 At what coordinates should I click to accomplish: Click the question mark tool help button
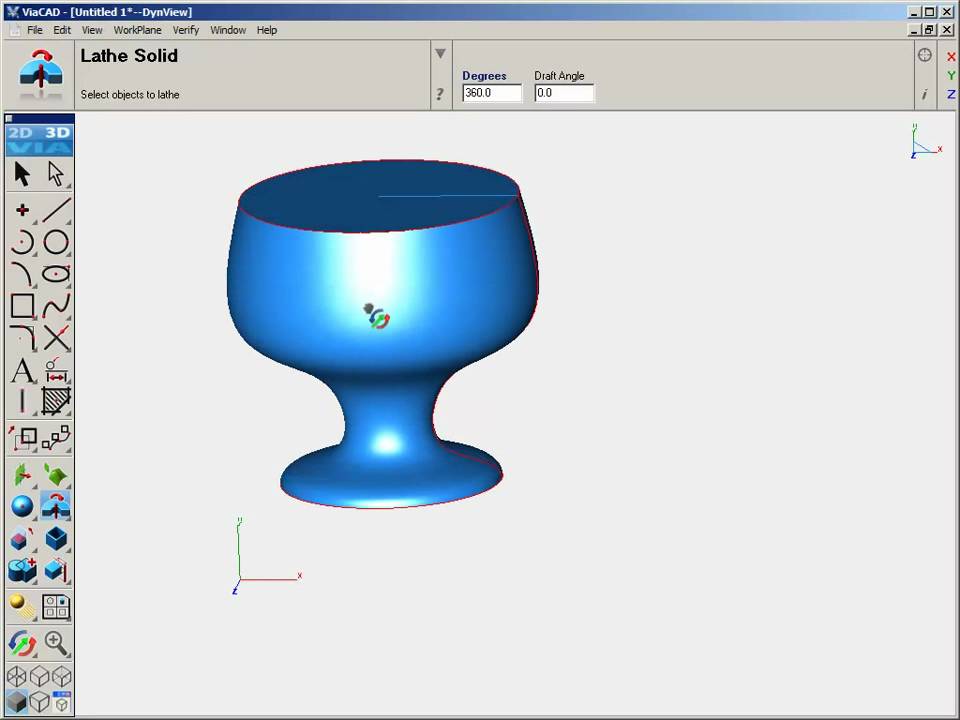(440, 94)
